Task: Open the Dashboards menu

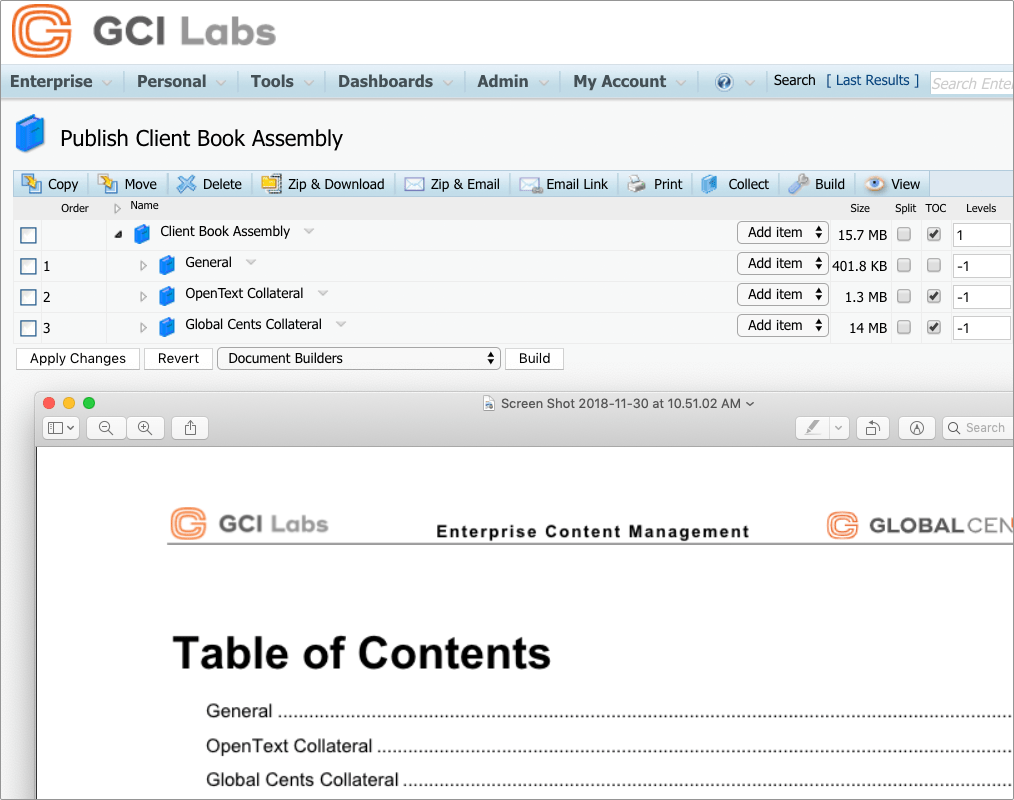Action: tap(395, 81)
